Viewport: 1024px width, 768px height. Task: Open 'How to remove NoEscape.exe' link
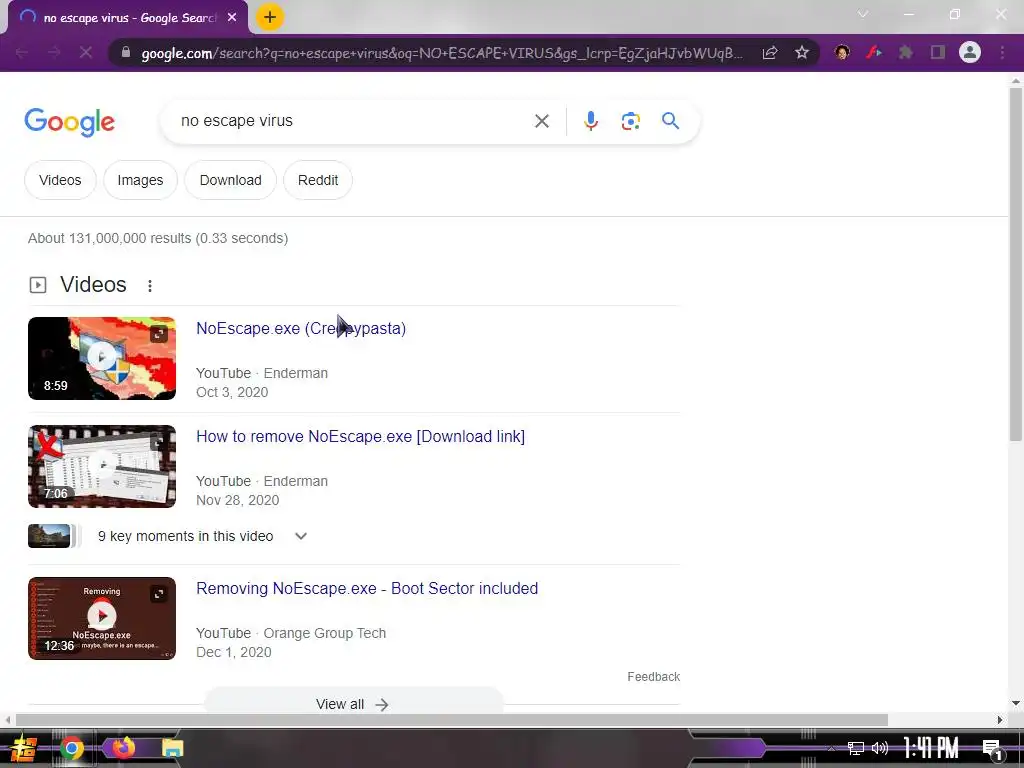pyautogui.click(x=360, y=436)
